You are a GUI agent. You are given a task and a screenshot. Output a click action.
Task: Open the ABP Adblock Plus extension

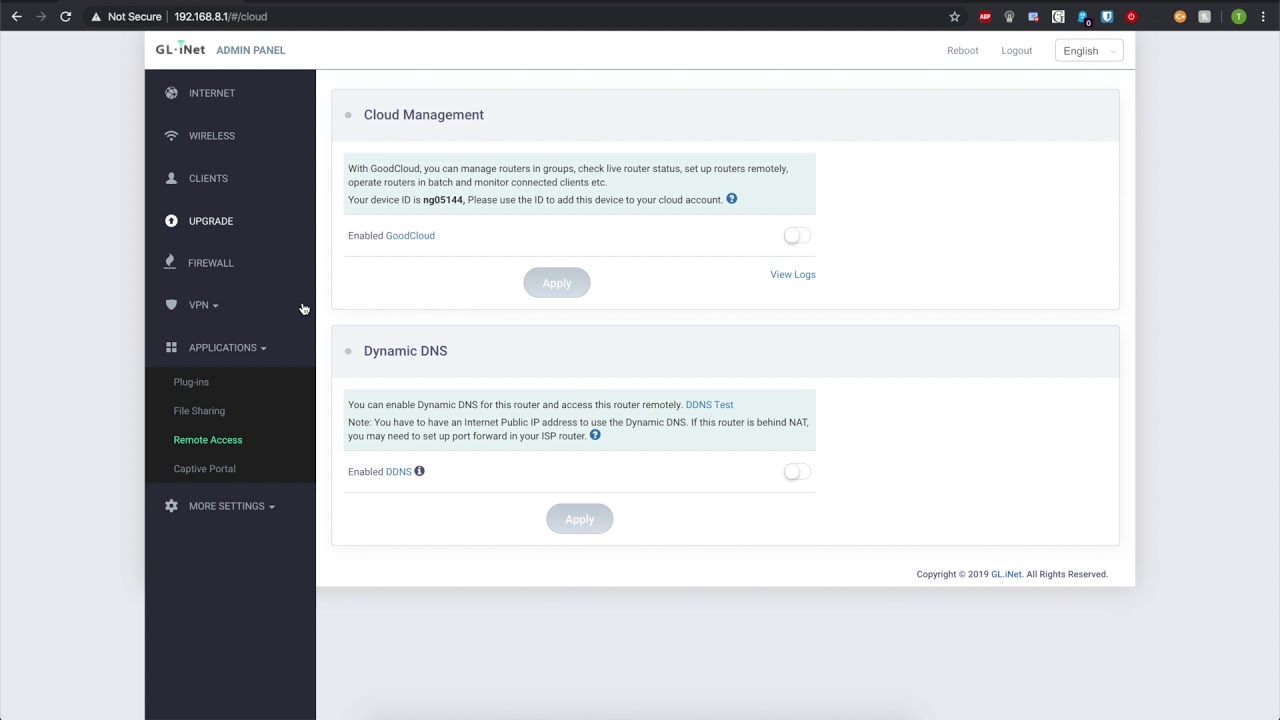(985, 16)
